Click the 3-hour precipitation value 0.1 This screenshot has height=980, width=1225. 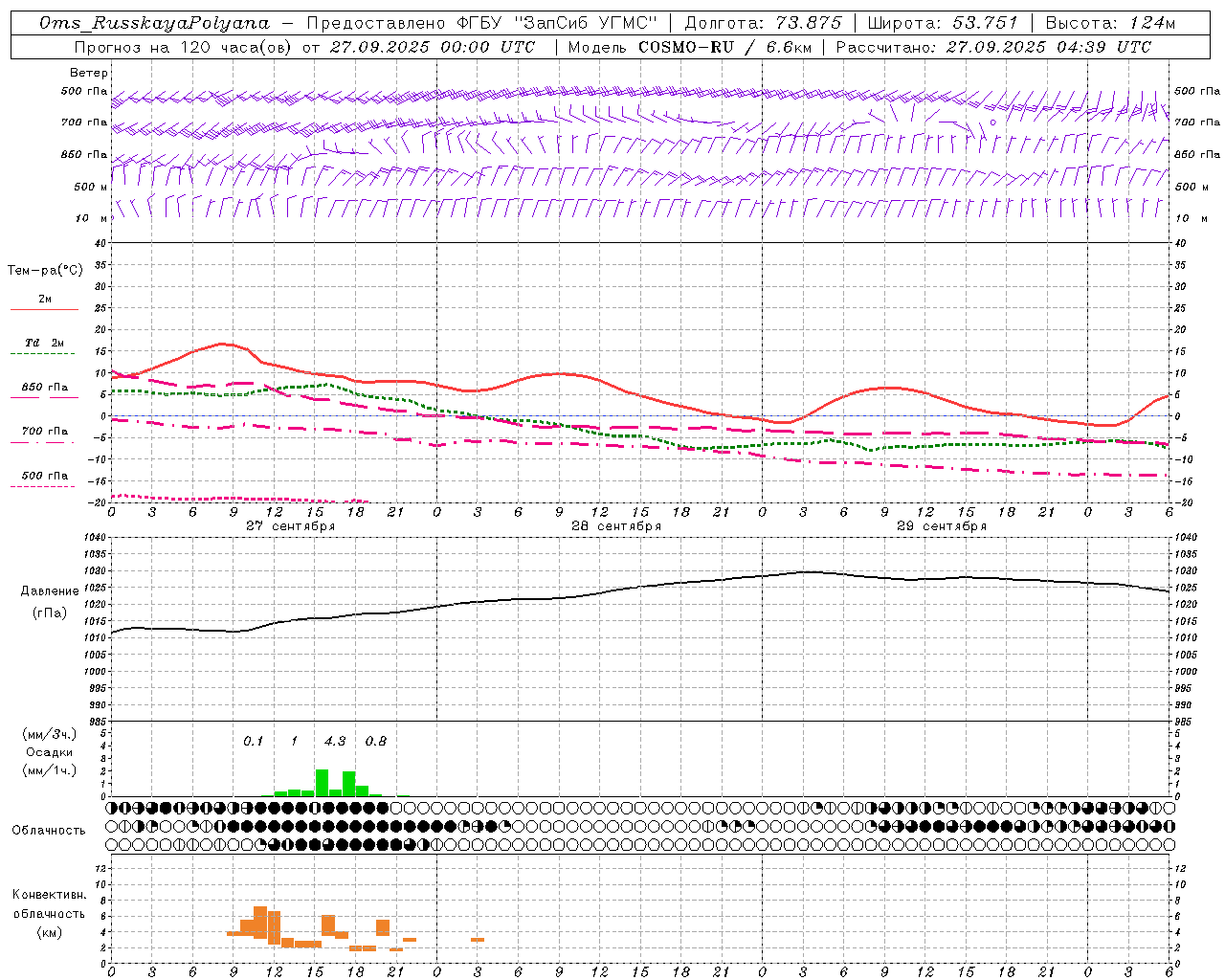coord(253,741)
